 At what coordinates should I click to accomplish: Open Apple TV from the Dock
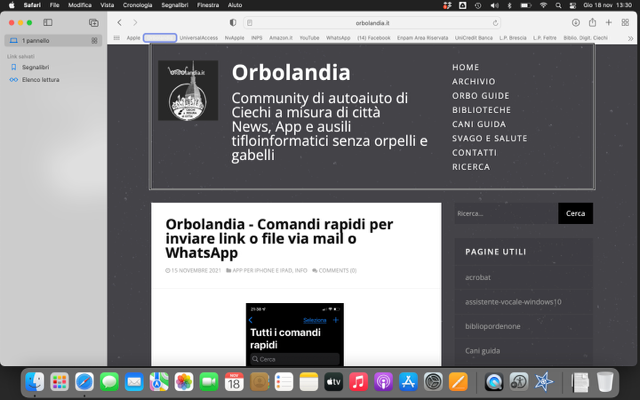click(x=333, y=382)
